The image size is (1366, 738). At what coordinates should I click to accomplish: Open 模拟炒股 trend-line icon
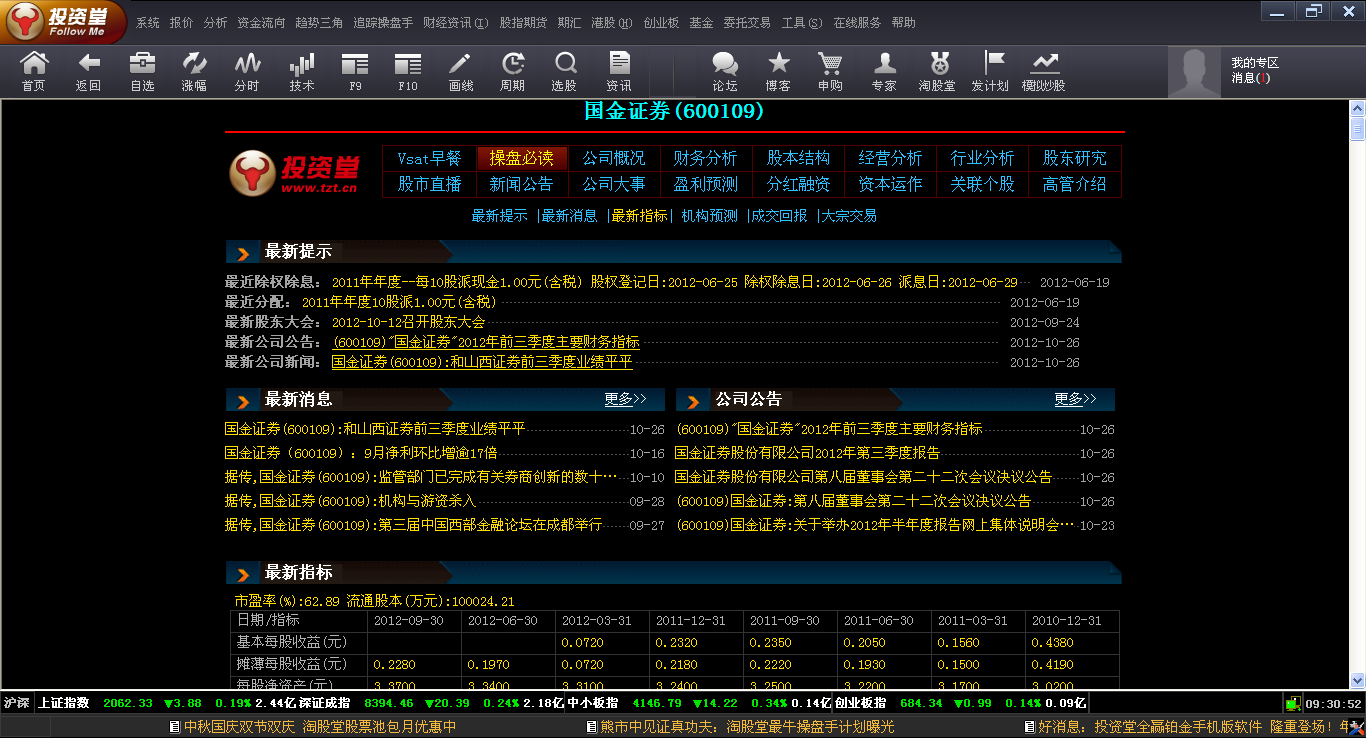tap(1044, 71)
